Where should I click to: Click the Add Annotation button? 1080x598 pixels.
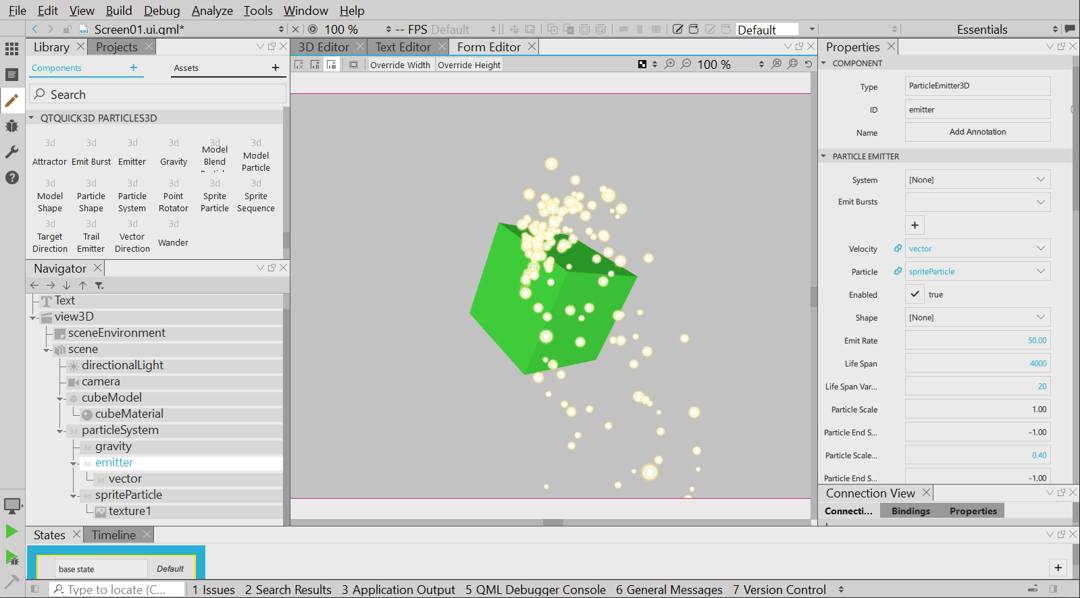(977, 132)
